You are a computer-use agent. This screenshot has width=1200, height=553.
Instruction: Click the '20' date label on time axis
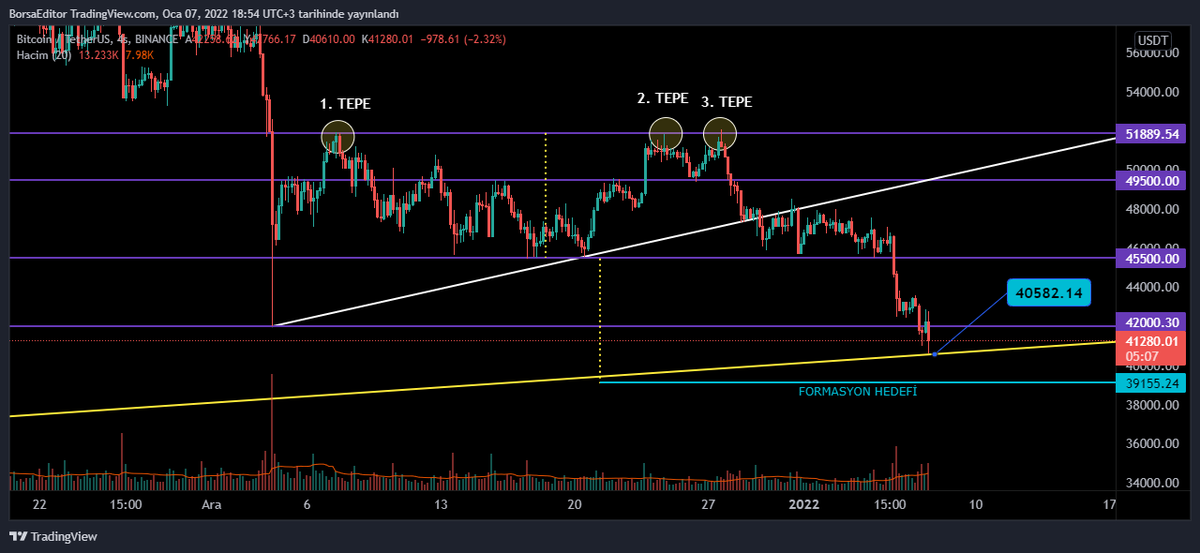[575, 504]
